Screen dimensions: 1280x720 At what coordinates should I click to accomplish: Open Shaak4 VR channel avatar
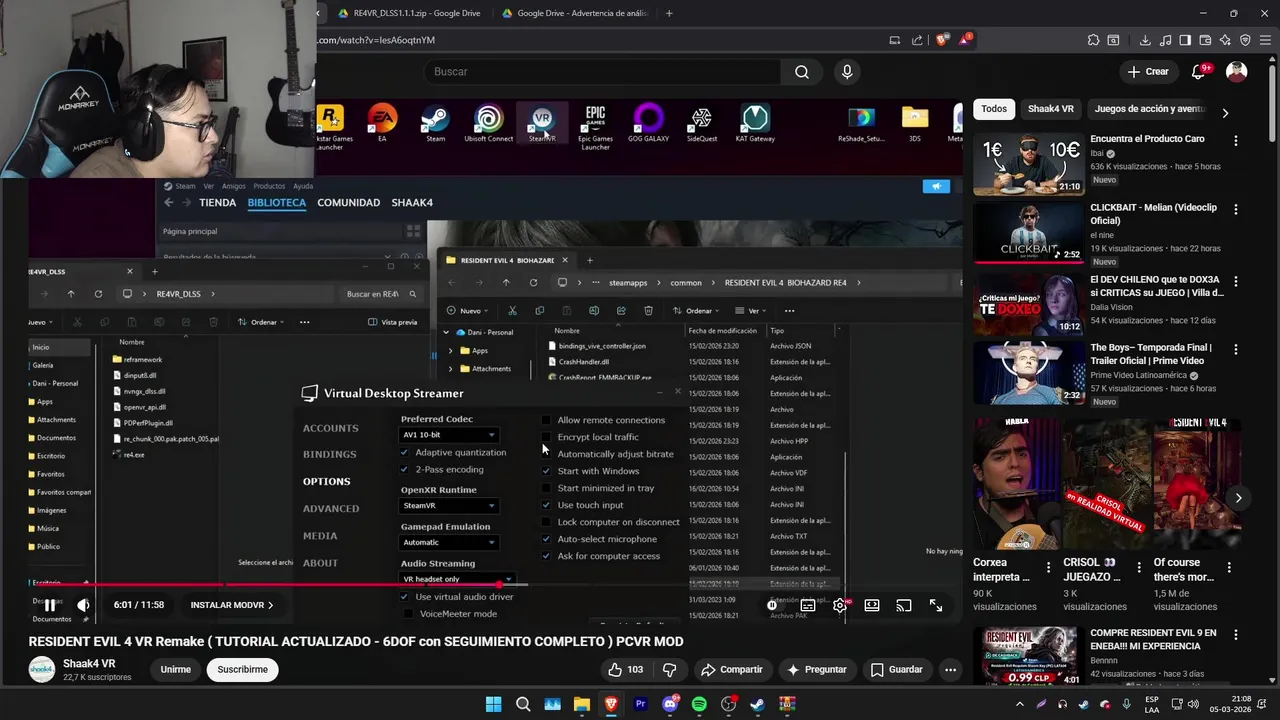pyautogui.click(x=42, y=670)
